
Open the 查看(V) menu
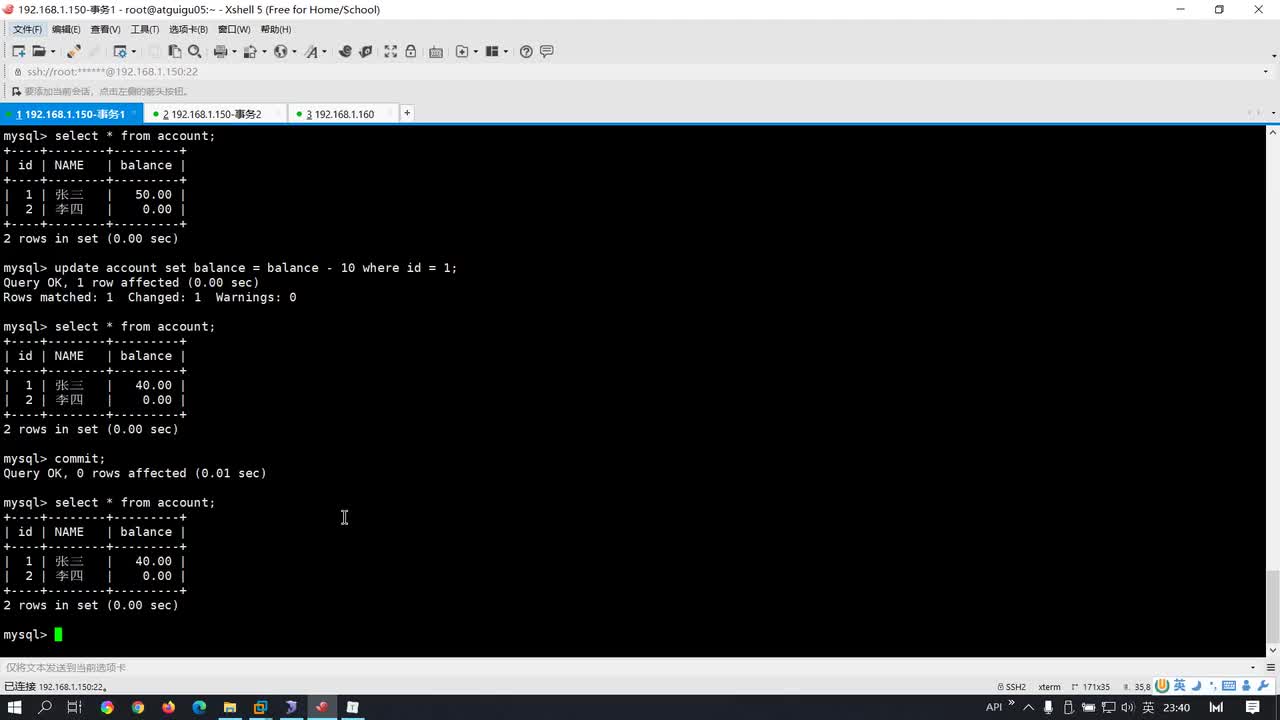105,29
